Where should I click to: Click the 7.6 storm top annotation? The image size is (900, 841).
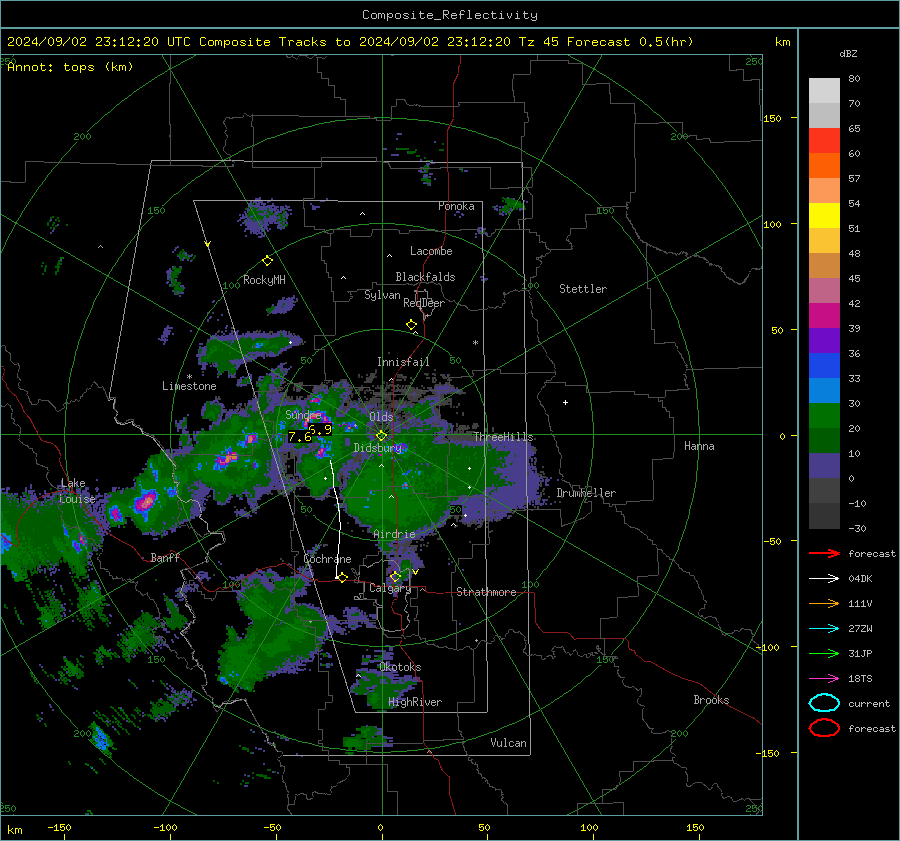tap(299, 437)
